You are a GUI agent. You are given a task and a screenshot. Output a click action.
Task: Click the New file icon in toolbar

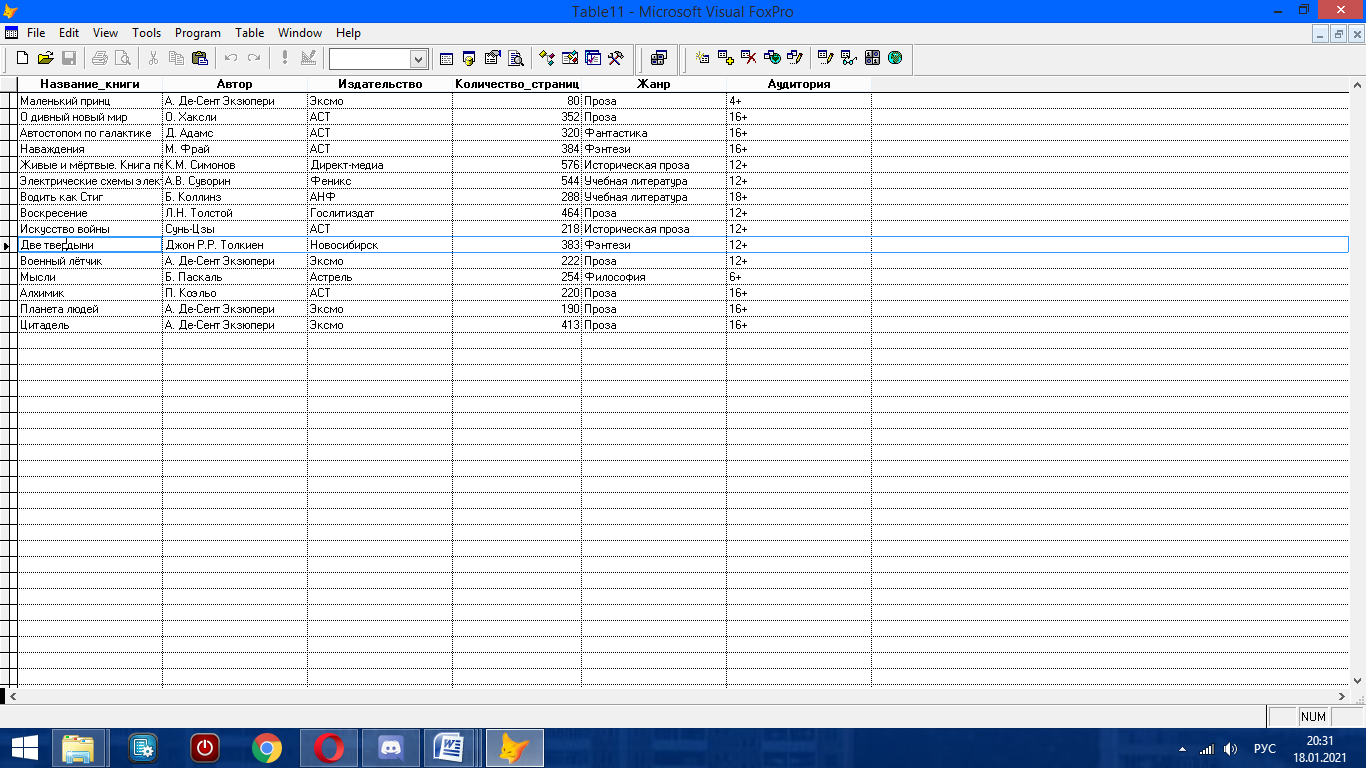click(22, 59)
